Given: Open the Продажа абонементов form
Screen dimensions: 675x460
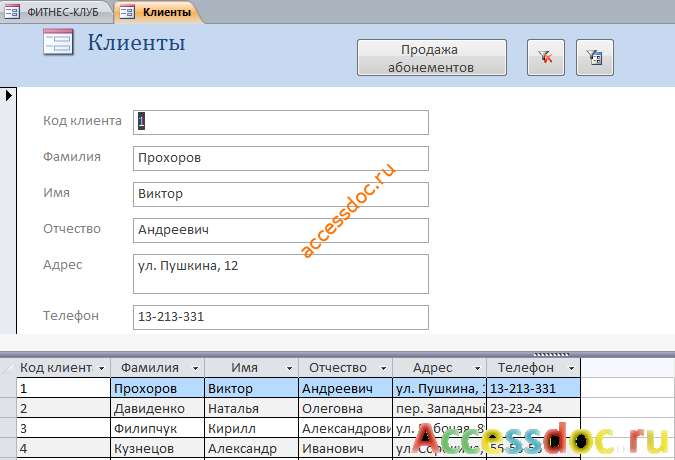Looking at the screenshot, I should pyautogui.click(x=432, y=58).
